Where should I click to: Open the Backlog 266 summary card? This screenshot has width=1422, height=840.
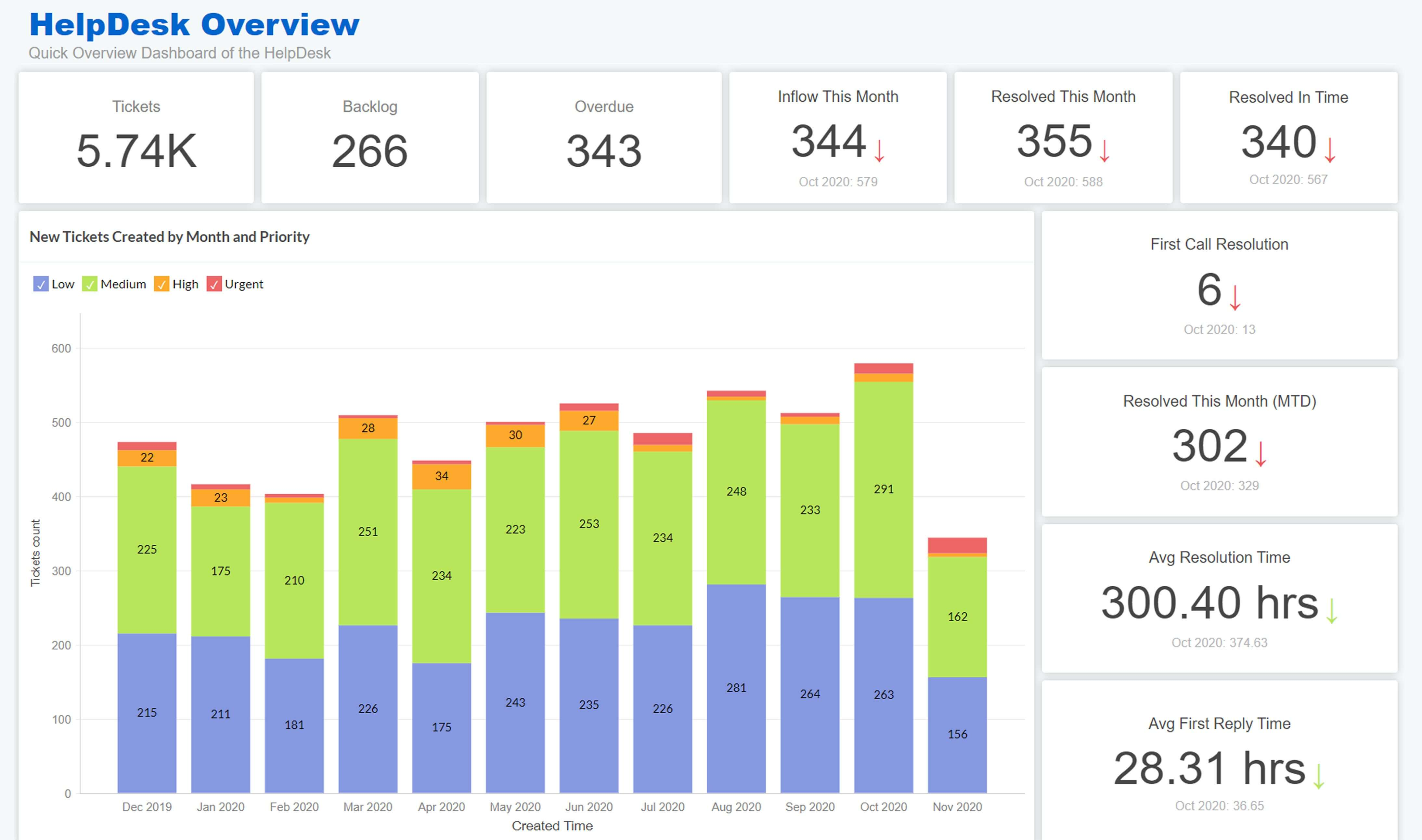point(370,137)
